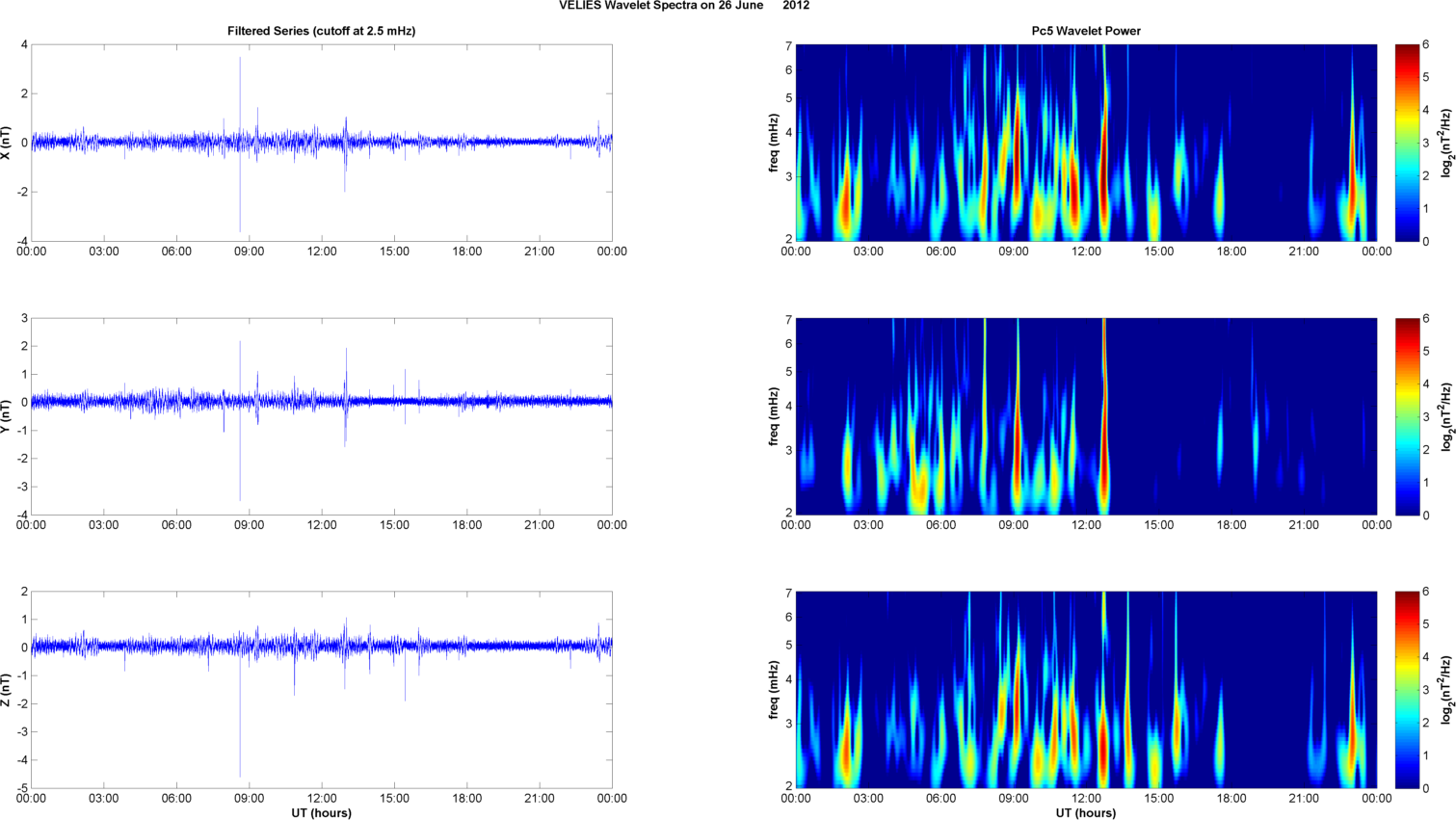
Task: Click the bottom wavelet power spectrogram
Action: (1086, 690)
